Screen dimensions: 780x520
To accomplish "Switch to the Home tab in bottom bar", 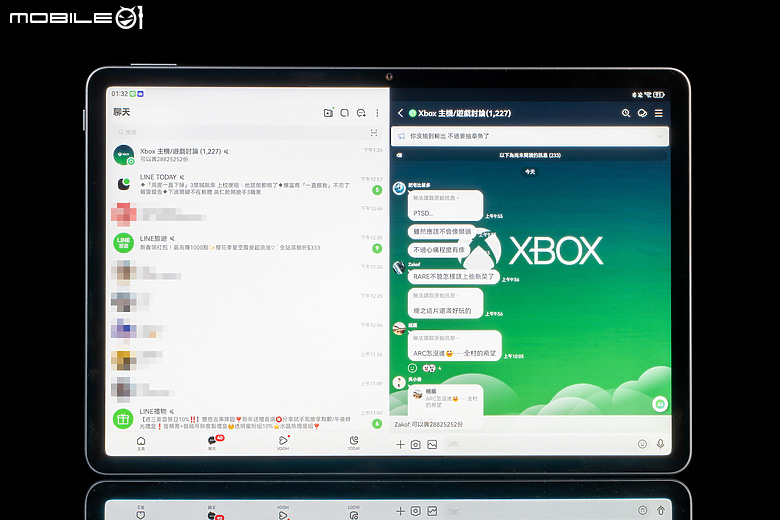I will (141, 443).
